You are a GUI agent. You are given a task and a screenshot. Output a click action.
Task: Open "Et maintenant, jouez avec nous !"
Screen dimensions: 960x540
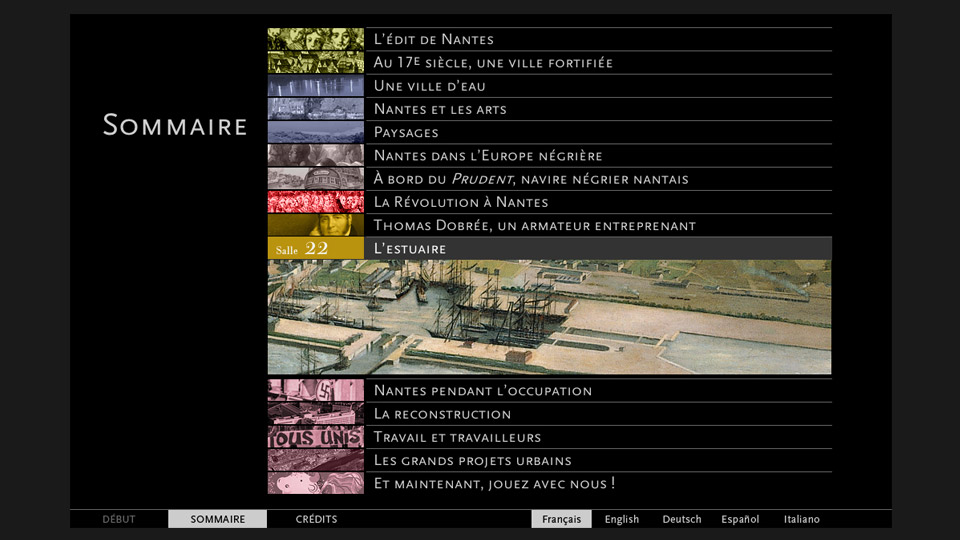(x=598, y=484)
